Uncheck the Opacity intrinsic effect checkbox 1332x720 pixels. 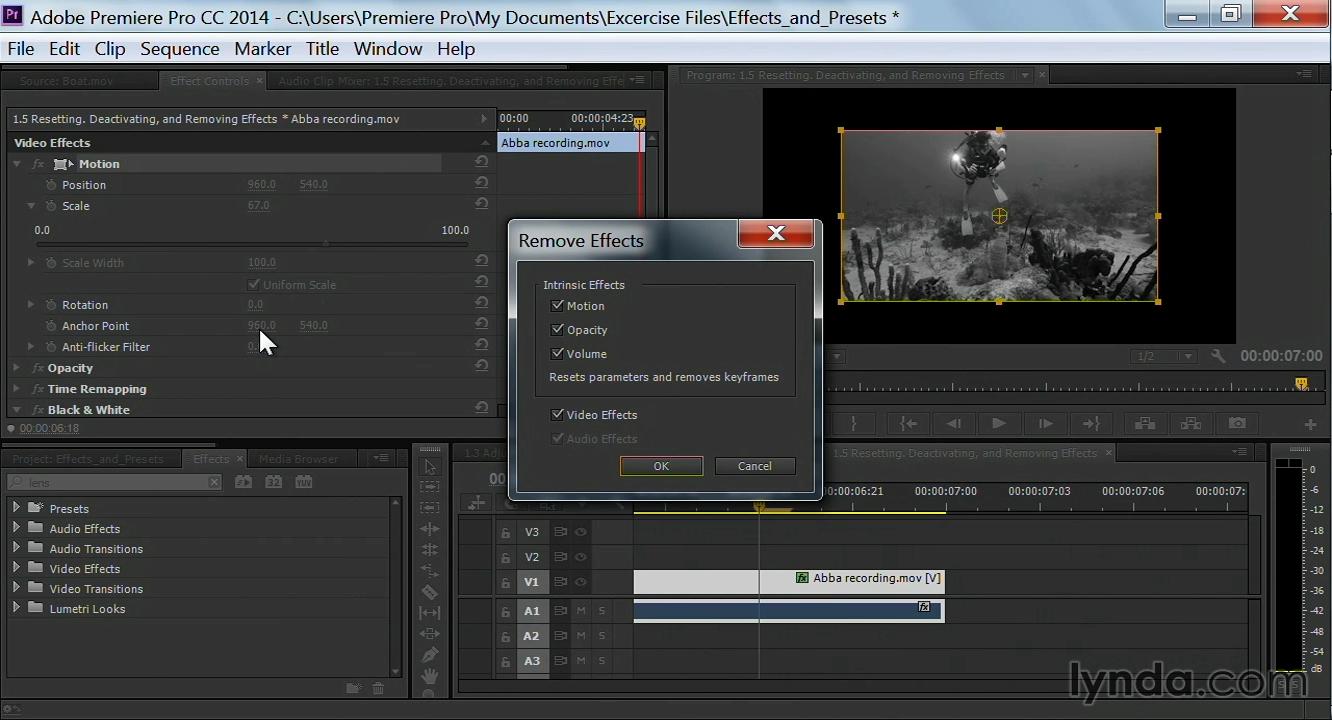[558, 330]
